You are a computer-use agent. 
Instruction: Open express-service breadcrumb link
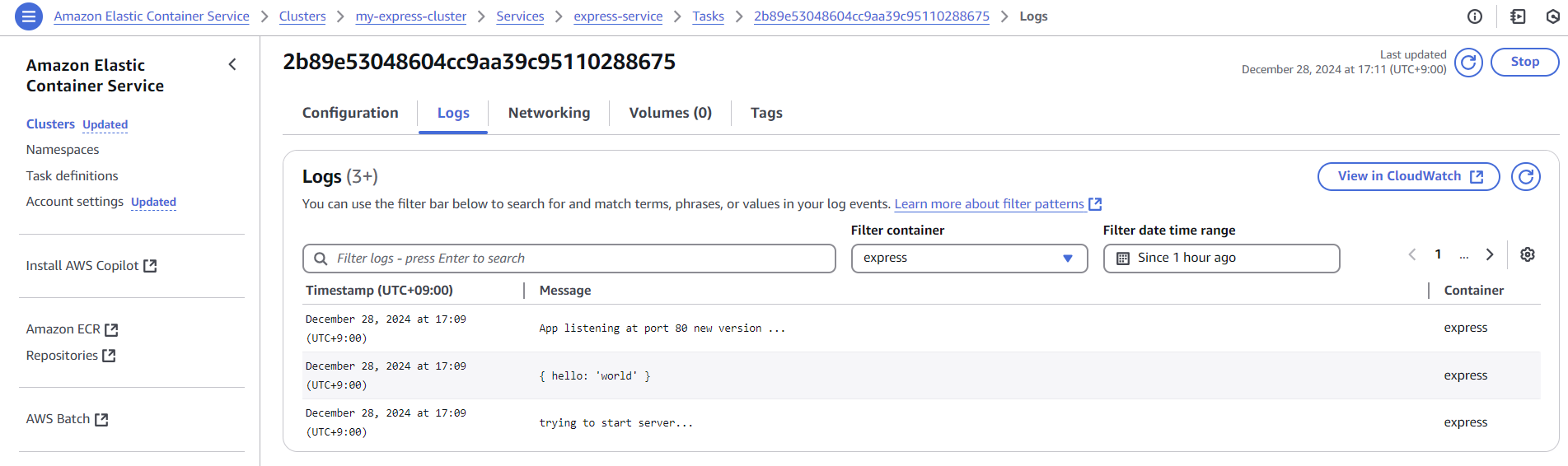point(618,16)
